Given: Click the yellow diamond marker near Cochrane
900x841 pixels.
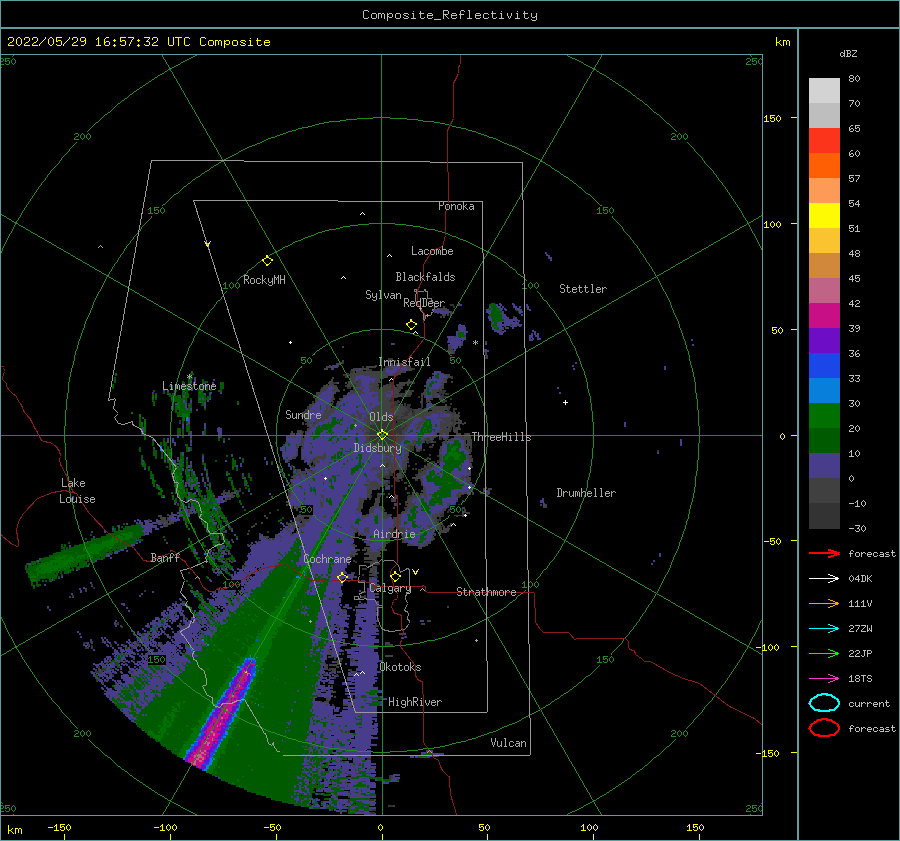Looking at the screenshot, I should click(x=342, y=577).
